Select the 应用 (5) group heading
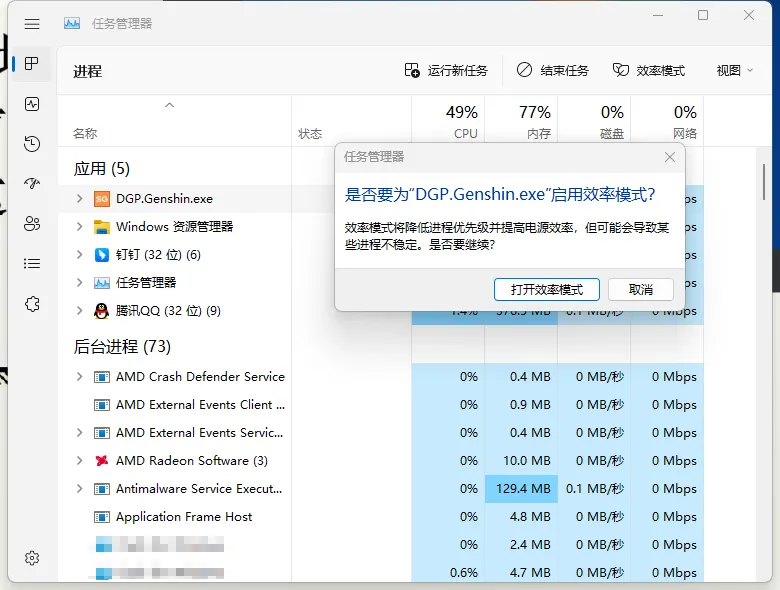The height and width of the screenshot is (590, 780). pyautogui.click(x=101, y=169)
